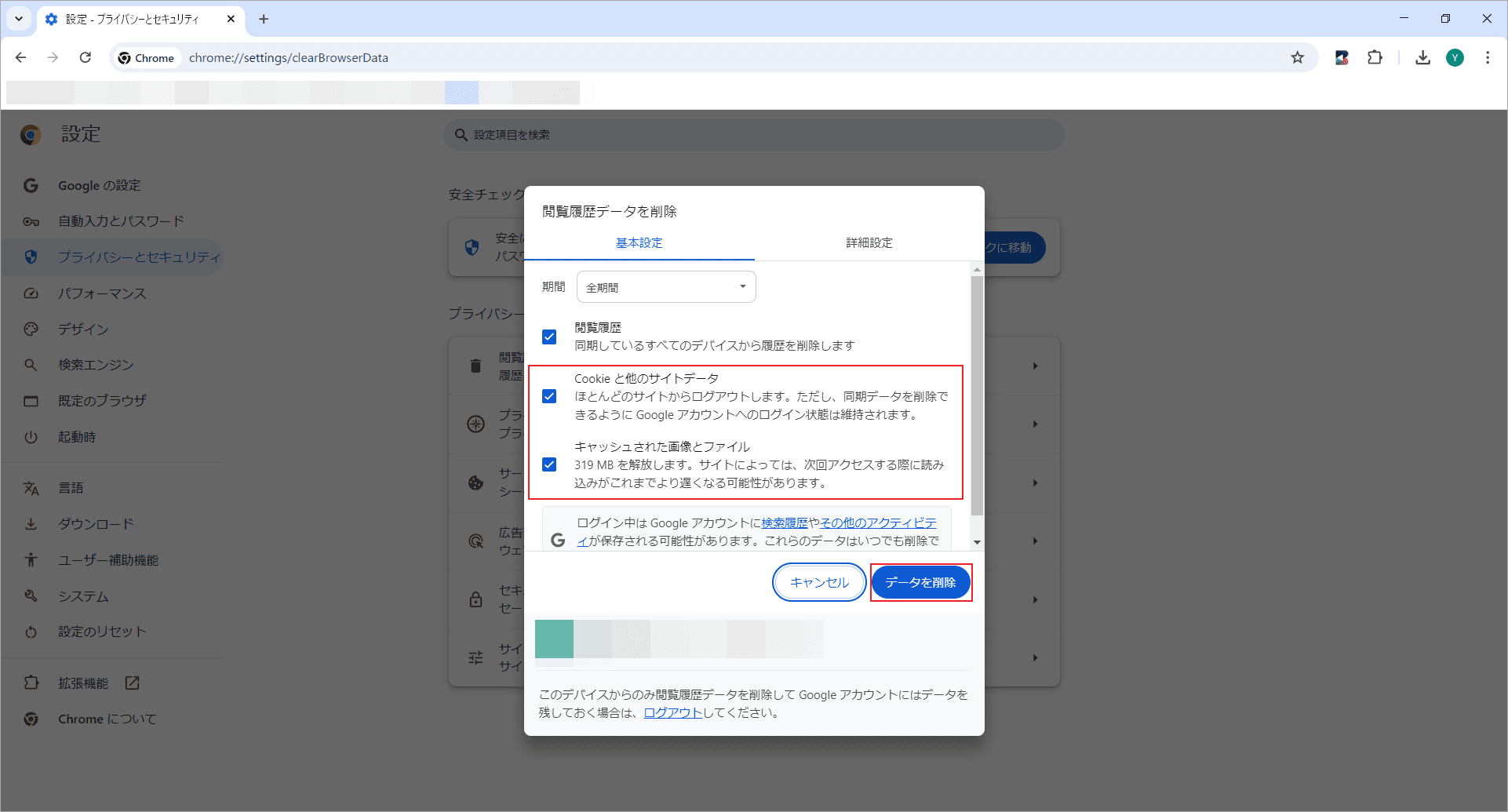Open ダウンロード settings section

(x=96, y=524)
